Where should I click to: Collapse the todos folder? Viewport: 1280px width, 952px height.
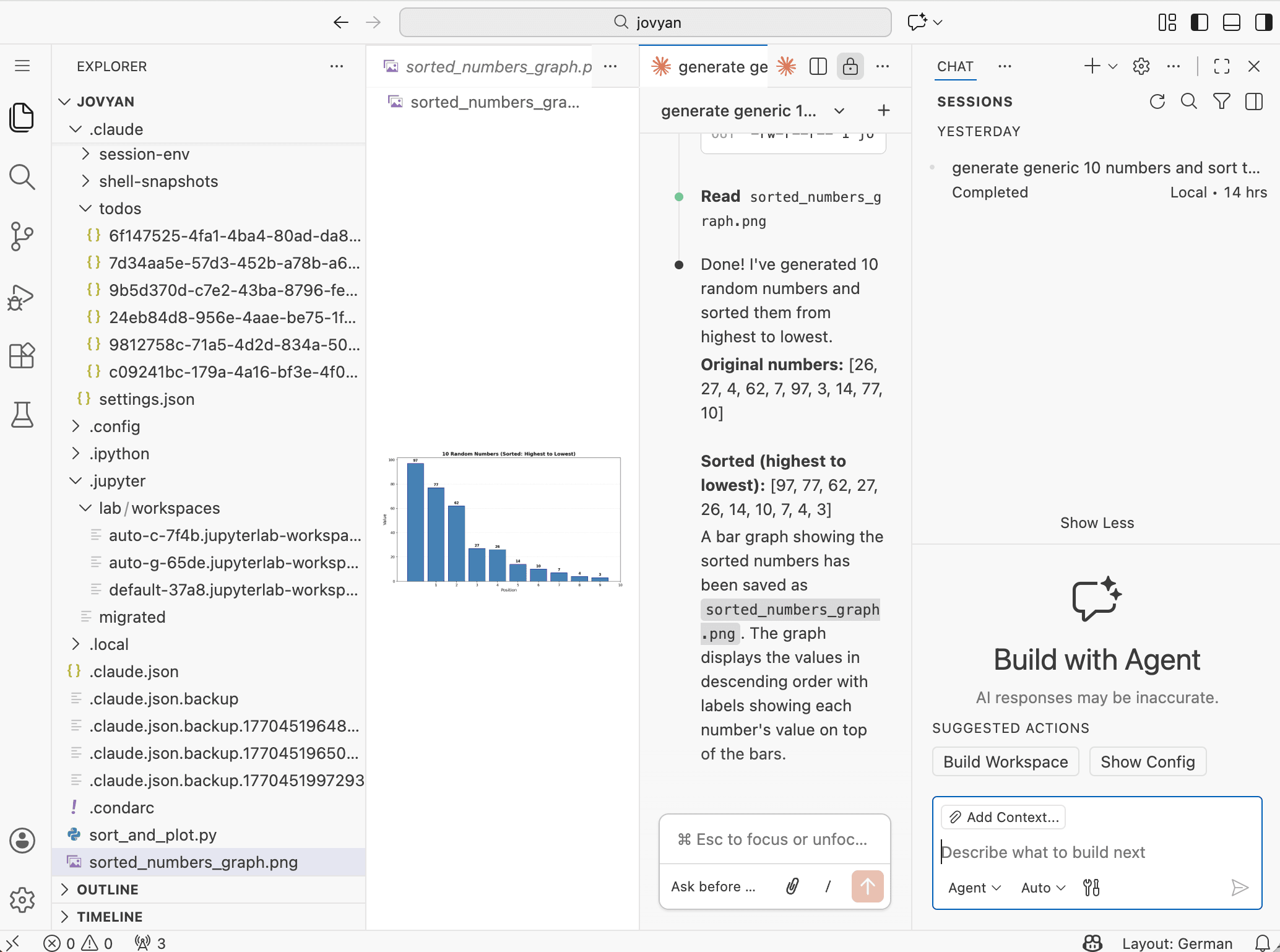tap(85, 209)
